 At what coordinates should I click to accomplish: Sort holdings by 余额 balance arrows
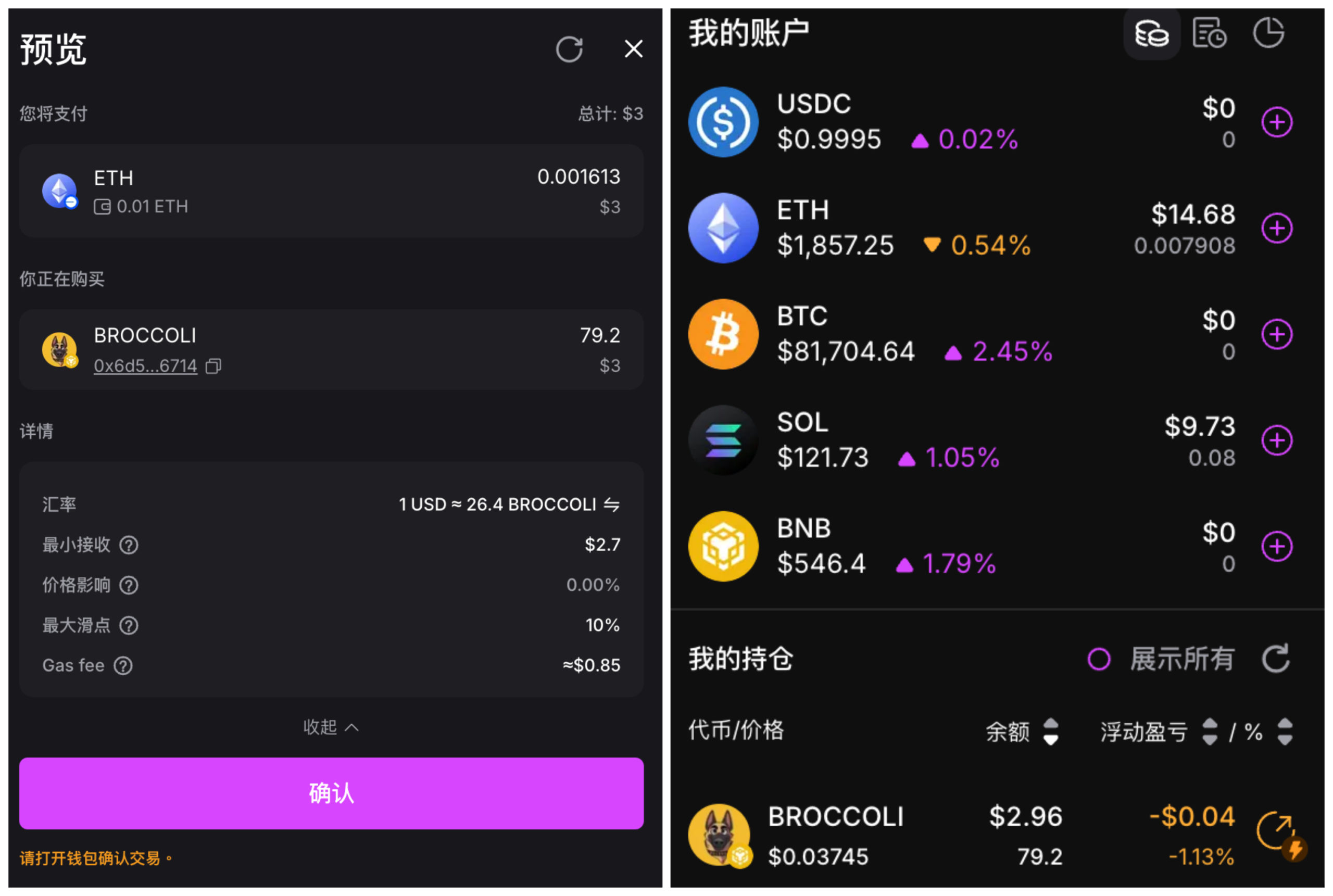(x=1050, y=731)
